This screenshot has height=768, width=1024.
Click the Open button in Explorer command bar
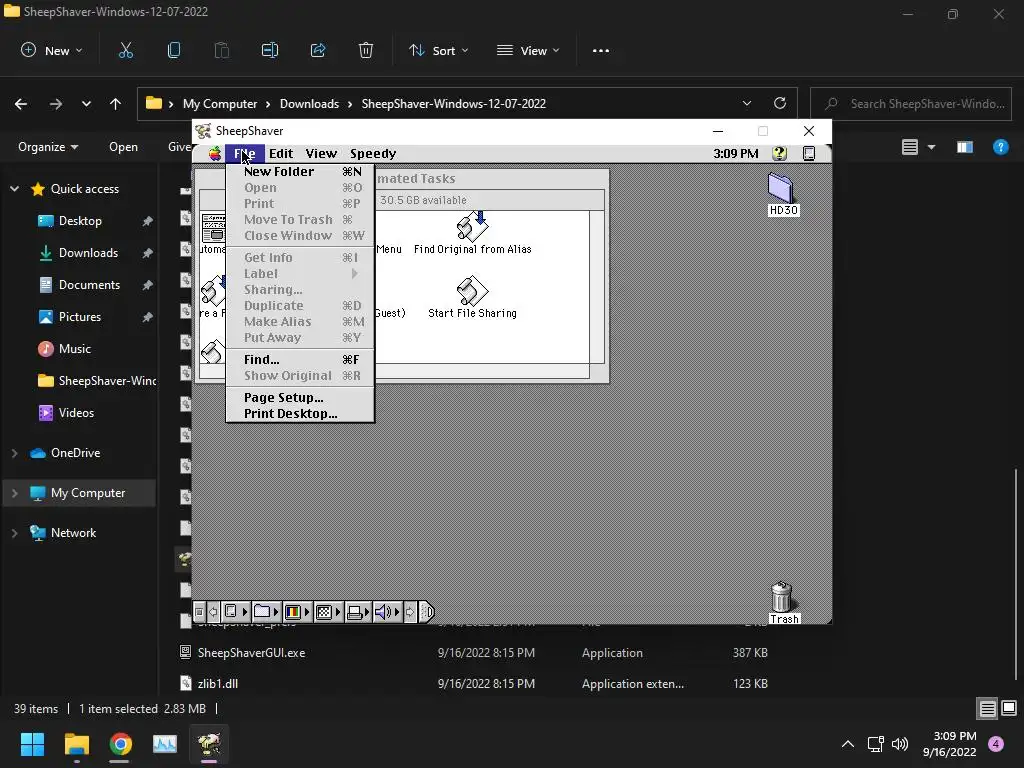pos(123,147)
